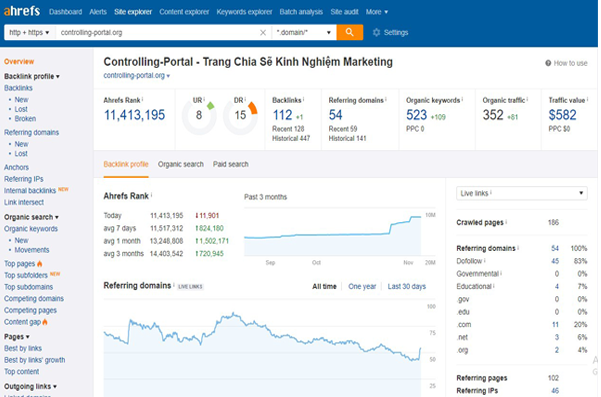
Task: Click the Organic traffic value 352
Action: click(x=493, y=115)
